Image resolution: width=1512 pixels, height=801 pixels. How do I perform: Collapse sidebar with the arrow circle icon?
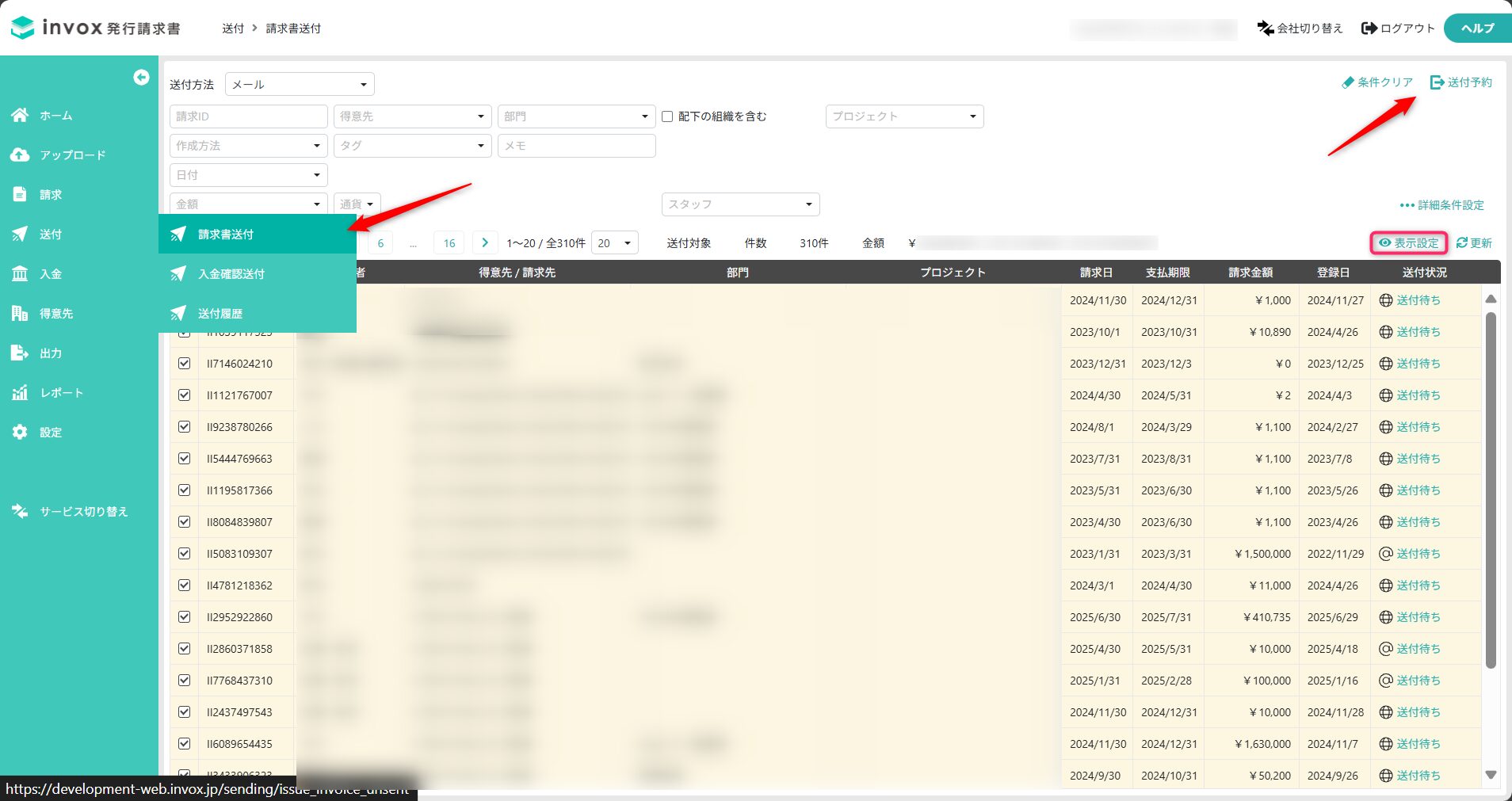(x=141, y=77)
